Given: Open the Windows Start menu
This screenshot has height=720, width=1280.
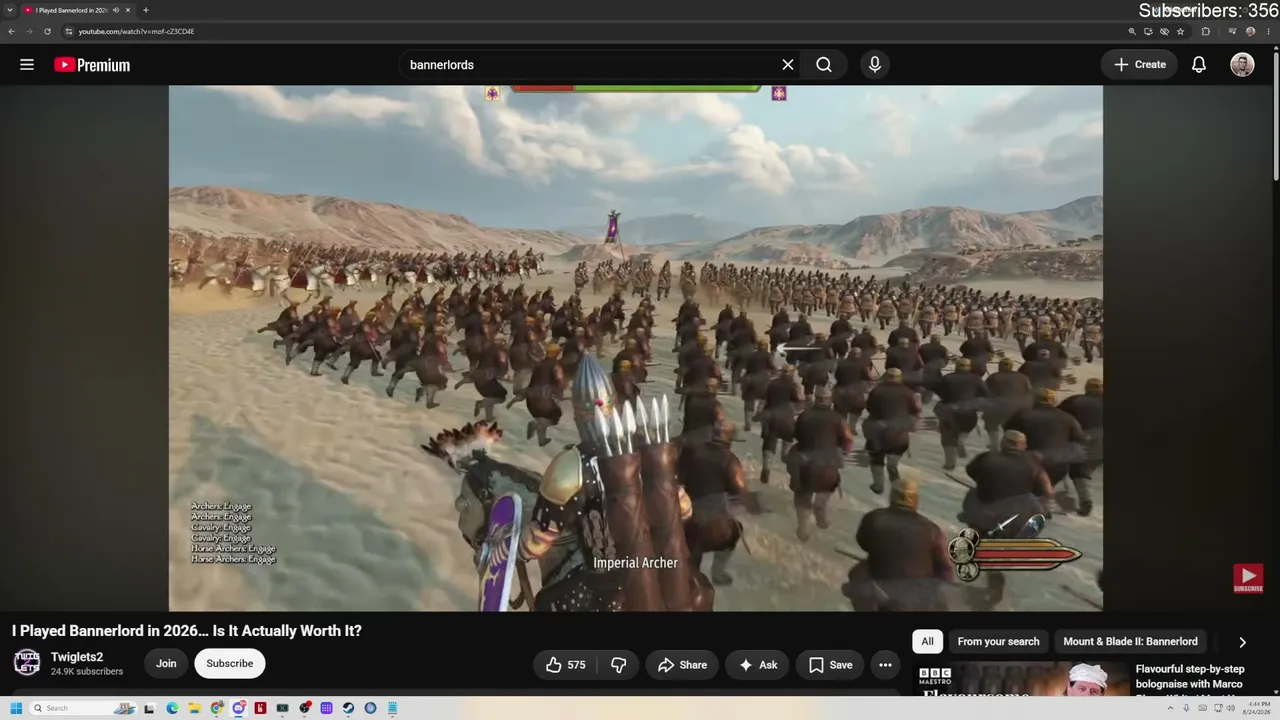Looking at the screenshot, I should [x=16, y=708].
